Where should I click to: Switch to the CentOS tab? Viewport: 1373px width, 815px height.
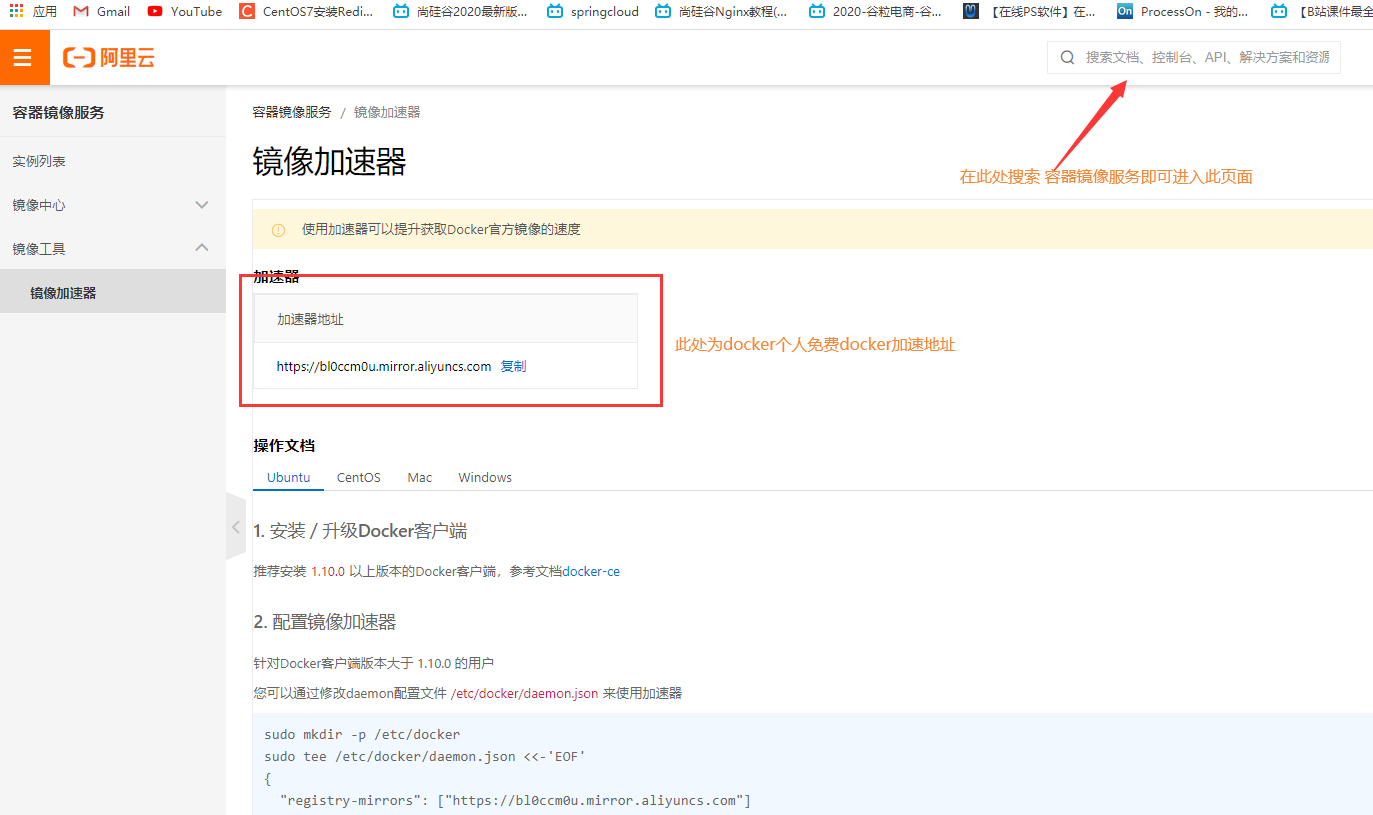click(x=358, y=477)
